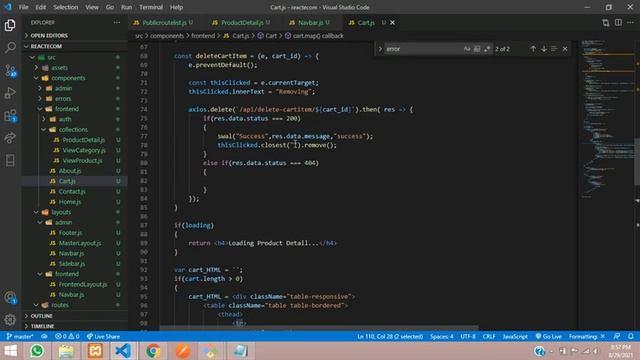
Task: Switch to the Publicroutelist.js tab
Action: 163,22
